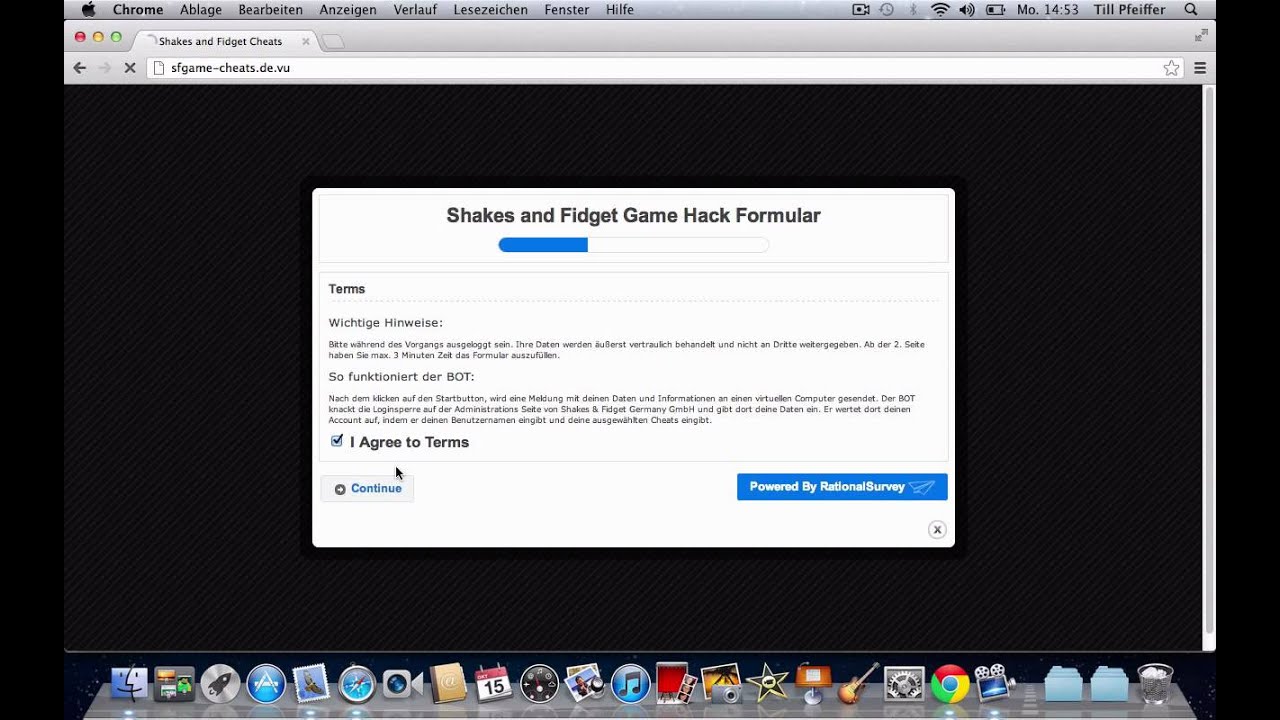Viewport: 1280px width, 720px height.
Task: Open the Bearbeiten menu
Action: 271,9
